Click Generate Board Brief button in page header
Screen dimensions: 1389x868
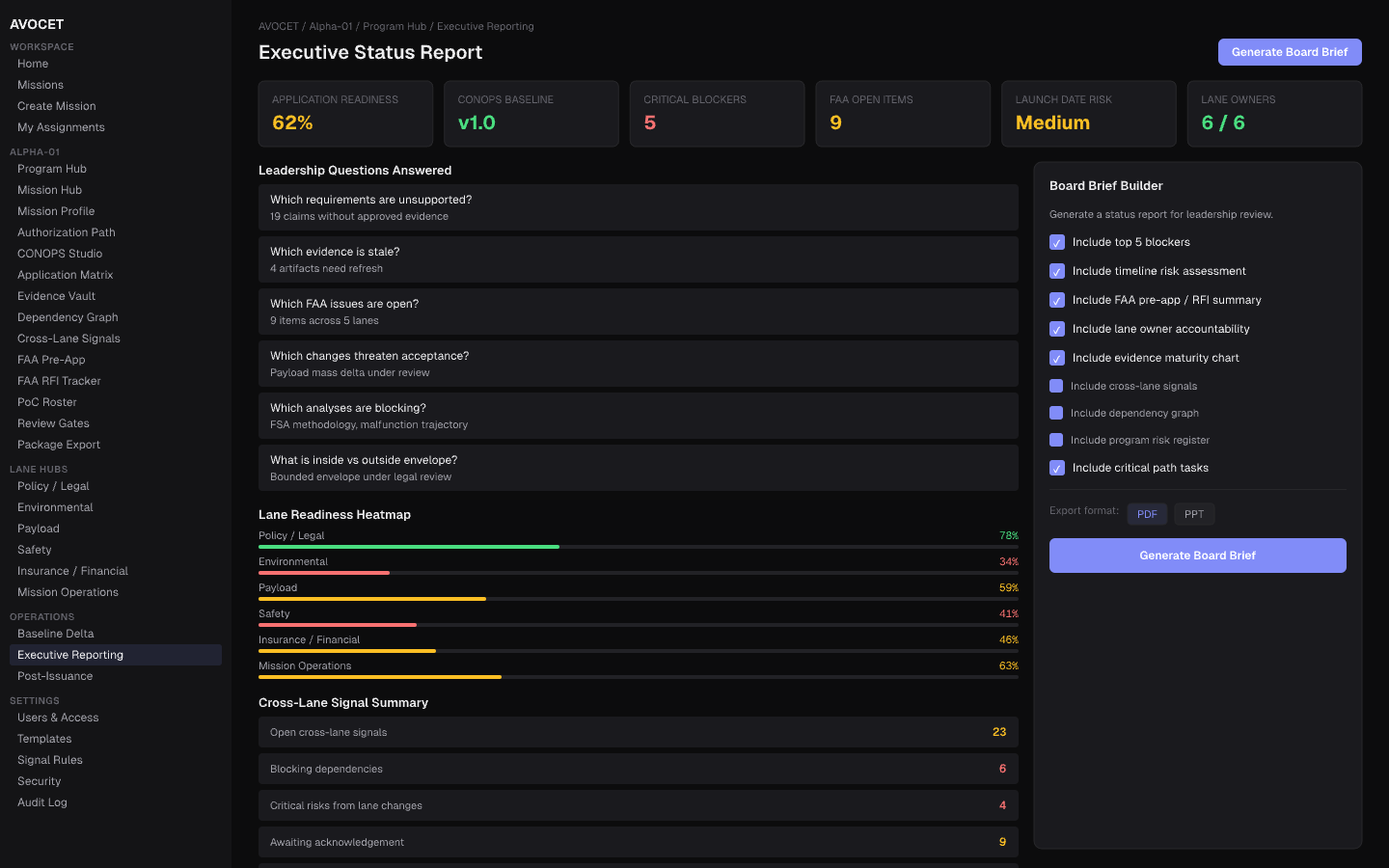coord(1290,52)
